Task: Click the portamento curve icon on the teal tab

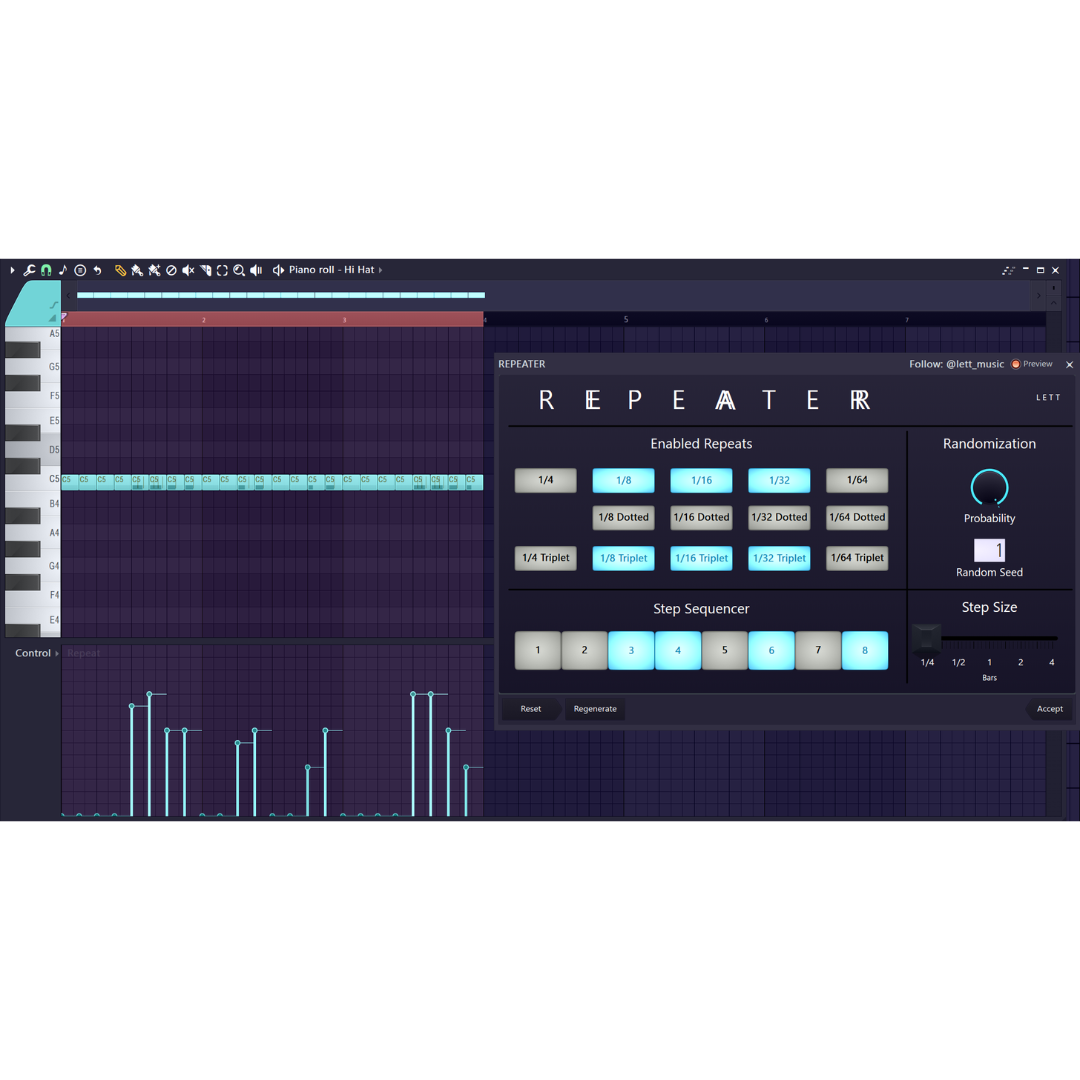Action: 53,304
